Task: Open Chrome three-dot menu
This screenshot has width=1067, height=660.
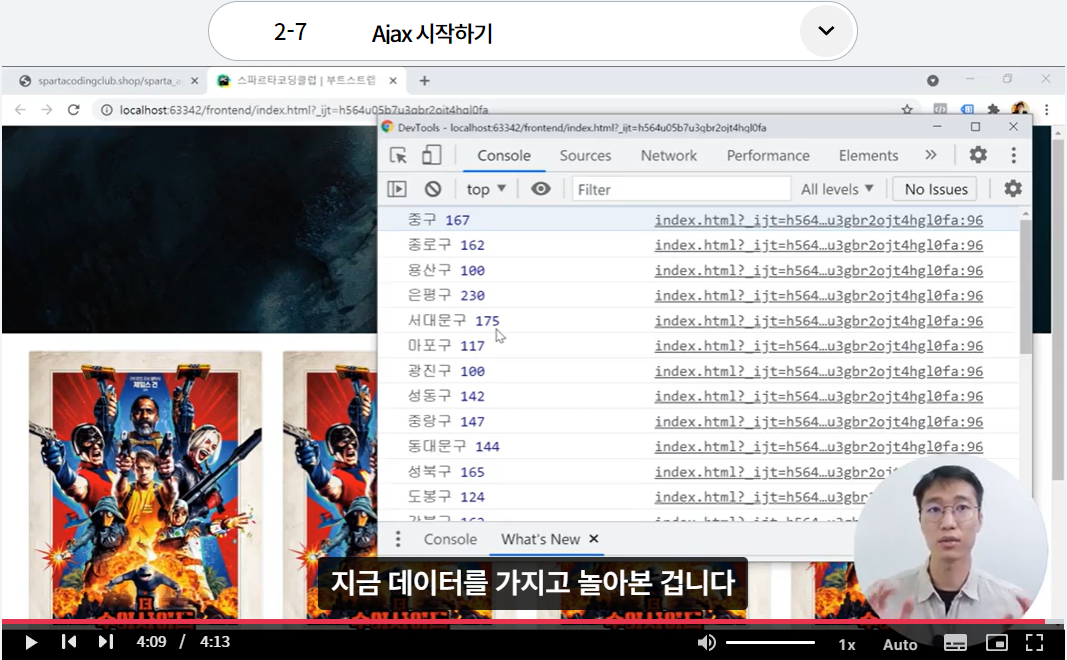Action: click(1047, 110)
